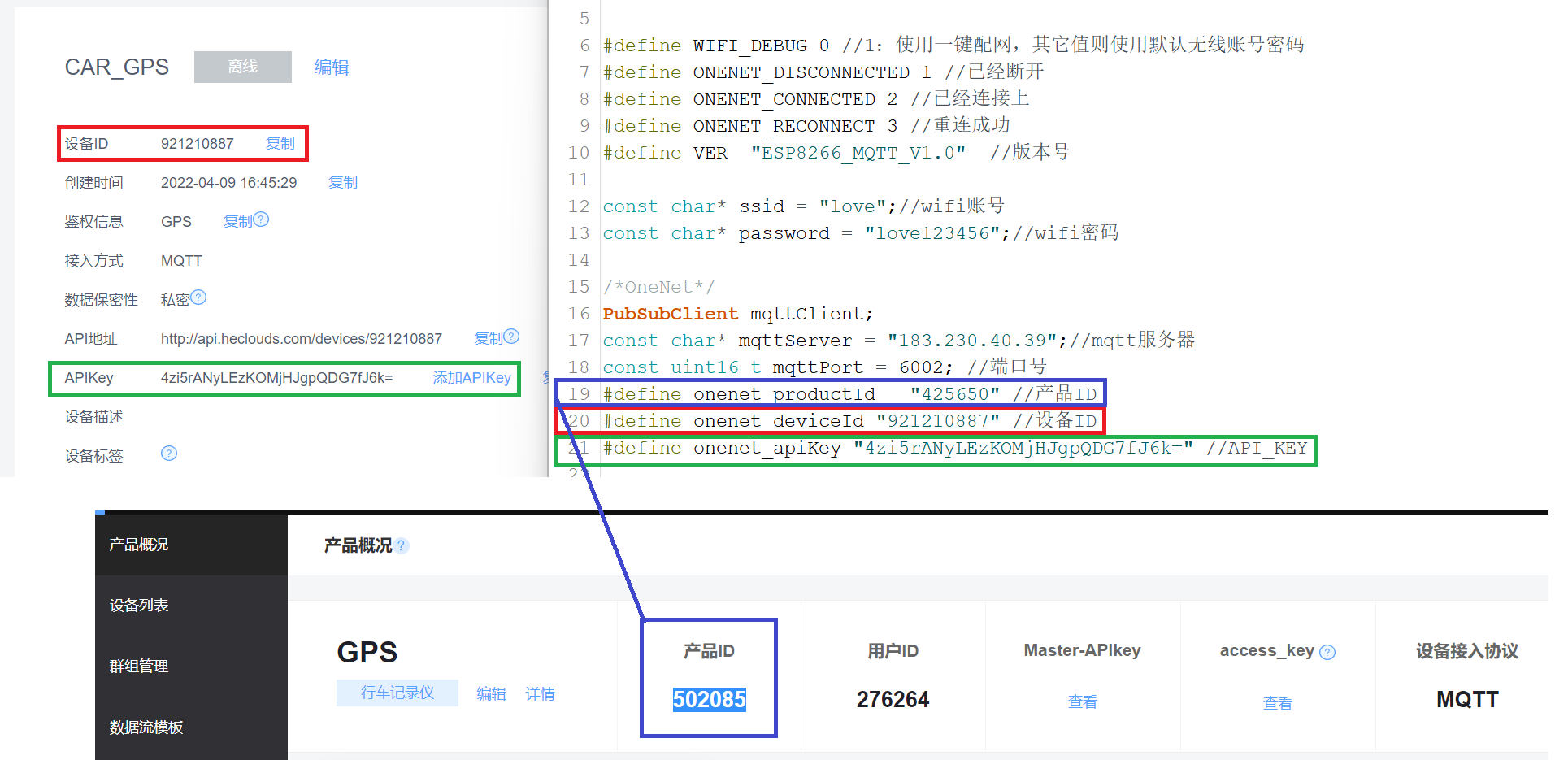
Task: Click the 设备接入协议 column header
Action: point(1467,651)
